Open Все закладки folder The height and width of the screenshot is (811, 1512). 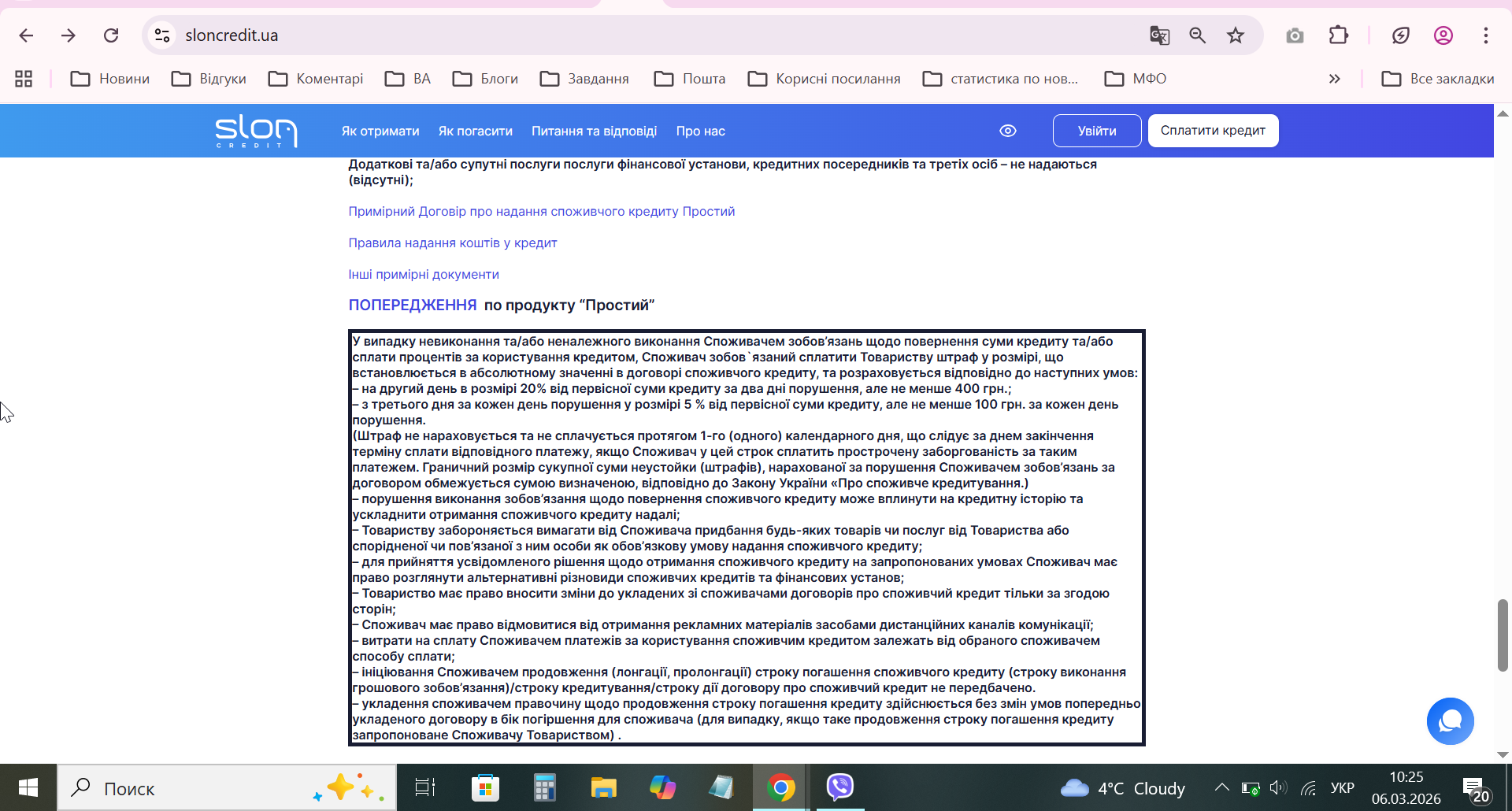[x=1438, y=79]
